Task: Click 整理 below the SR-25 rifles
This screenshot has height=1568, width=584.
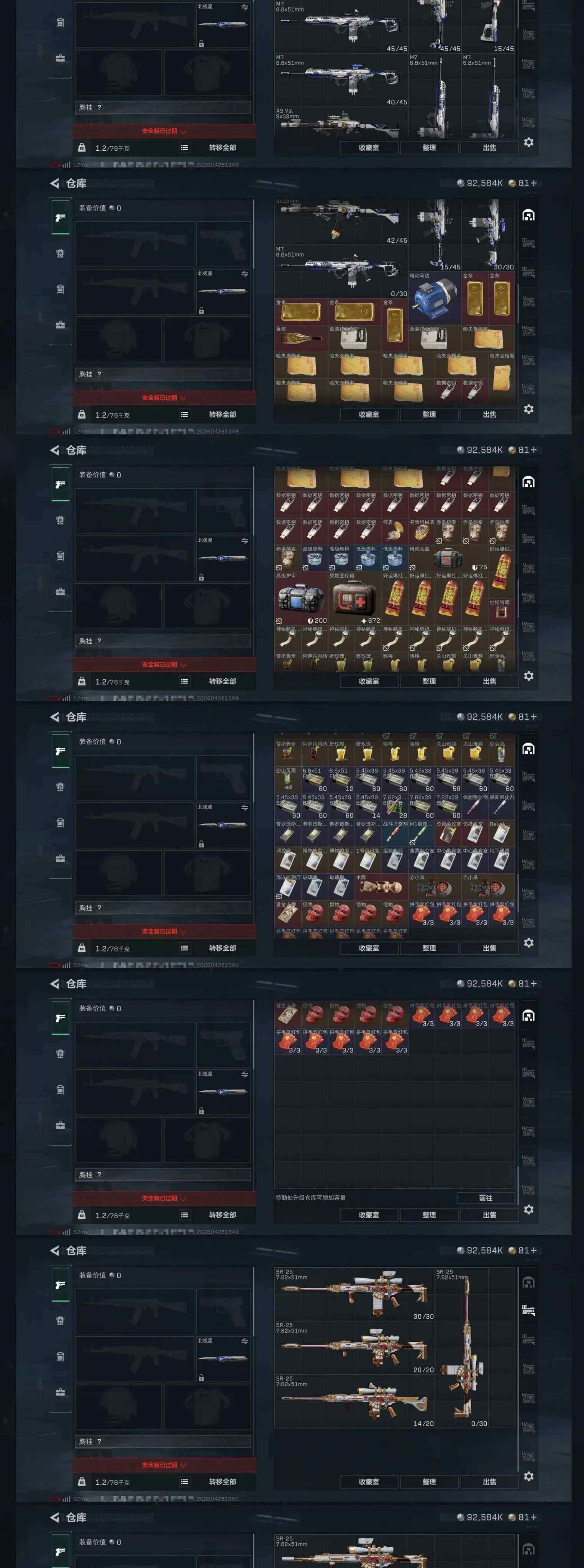Action: [x=429, y=1482]
